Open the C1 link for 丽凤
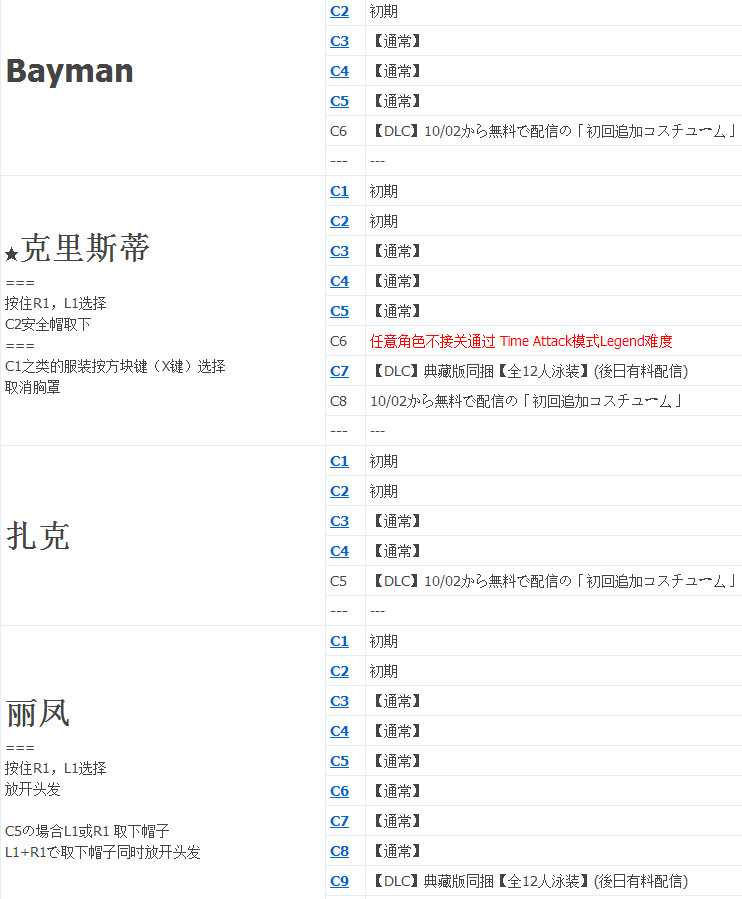Viewport: 742px width, 899px height. point(339,641)
